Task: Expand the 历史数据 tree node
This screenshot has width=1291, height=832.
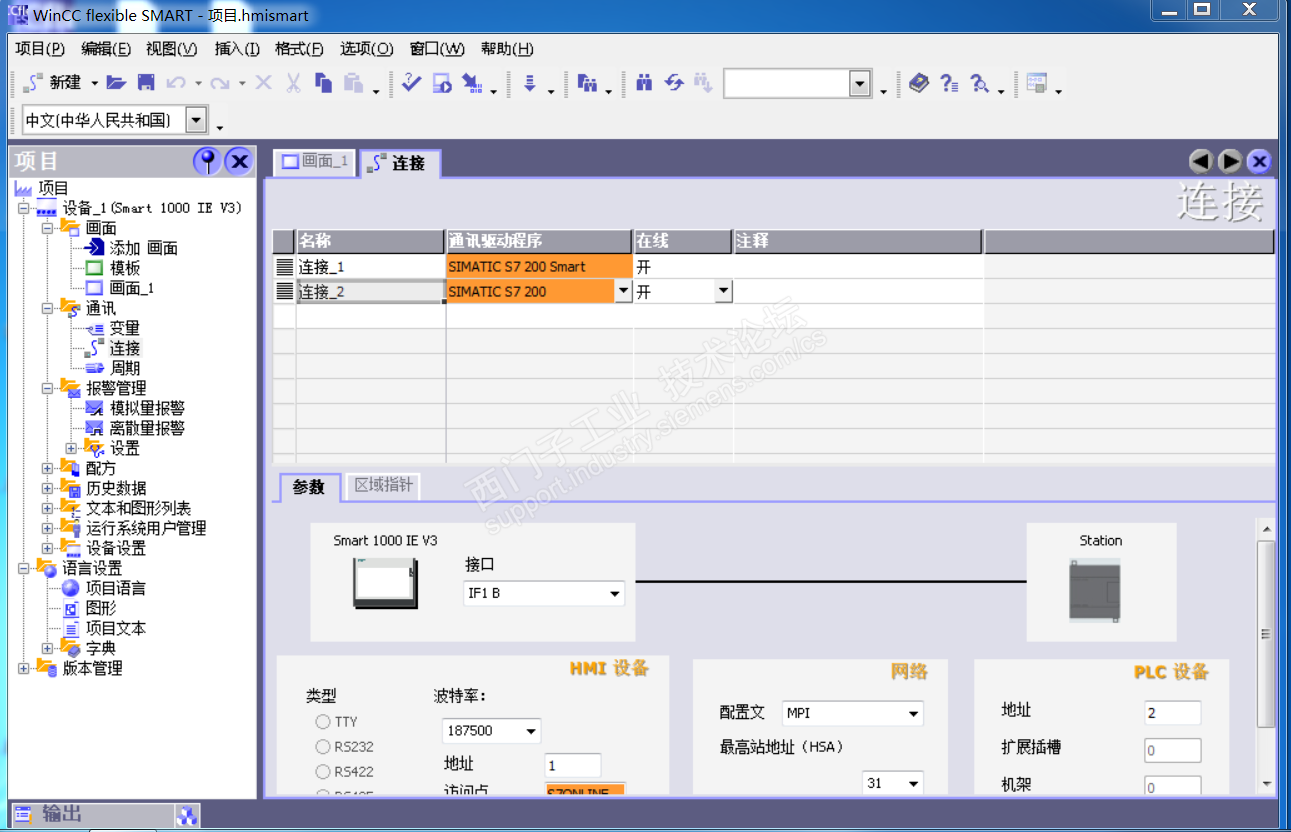Action: [48, 488]
